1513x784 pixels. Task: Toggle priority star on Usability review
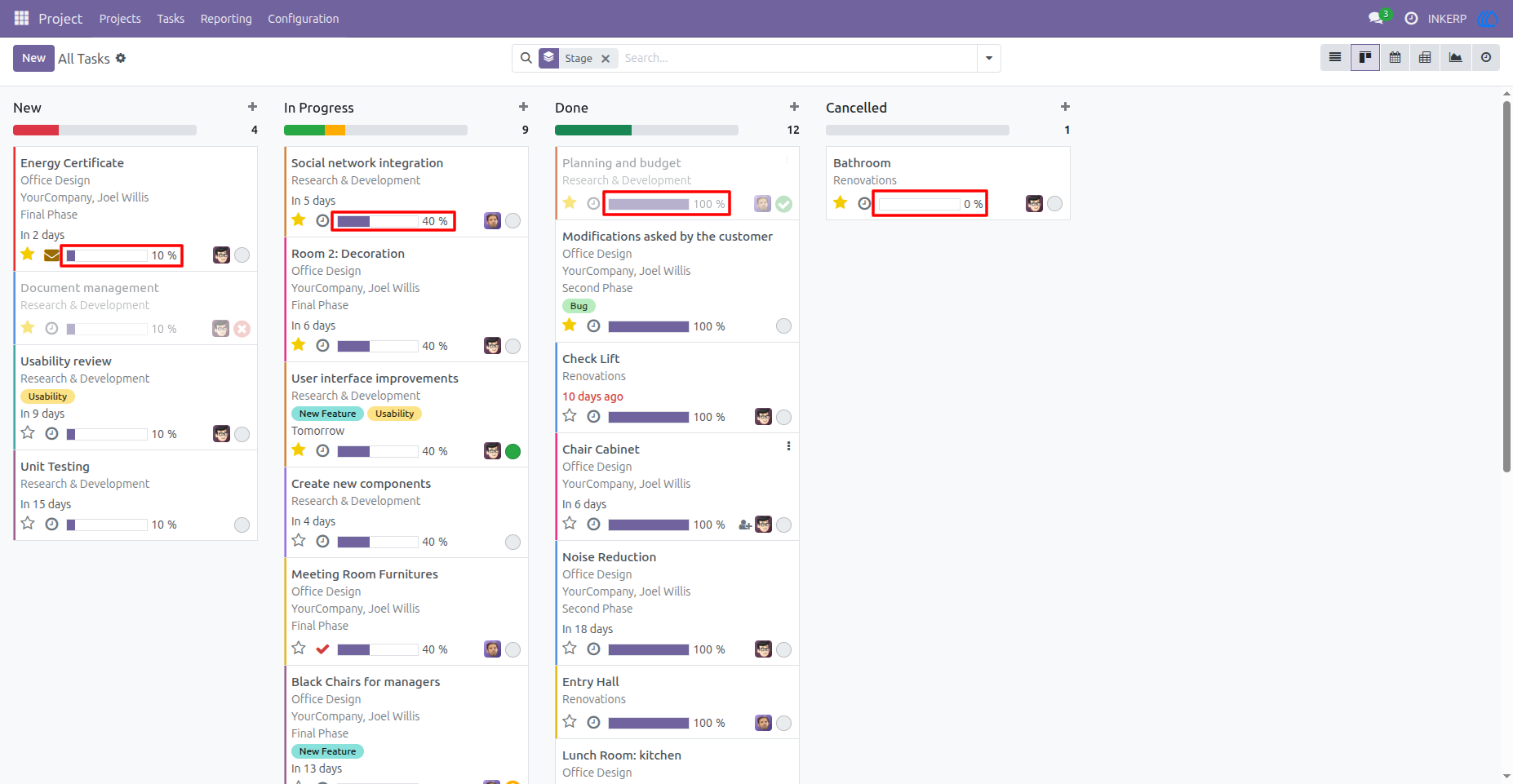28,433
